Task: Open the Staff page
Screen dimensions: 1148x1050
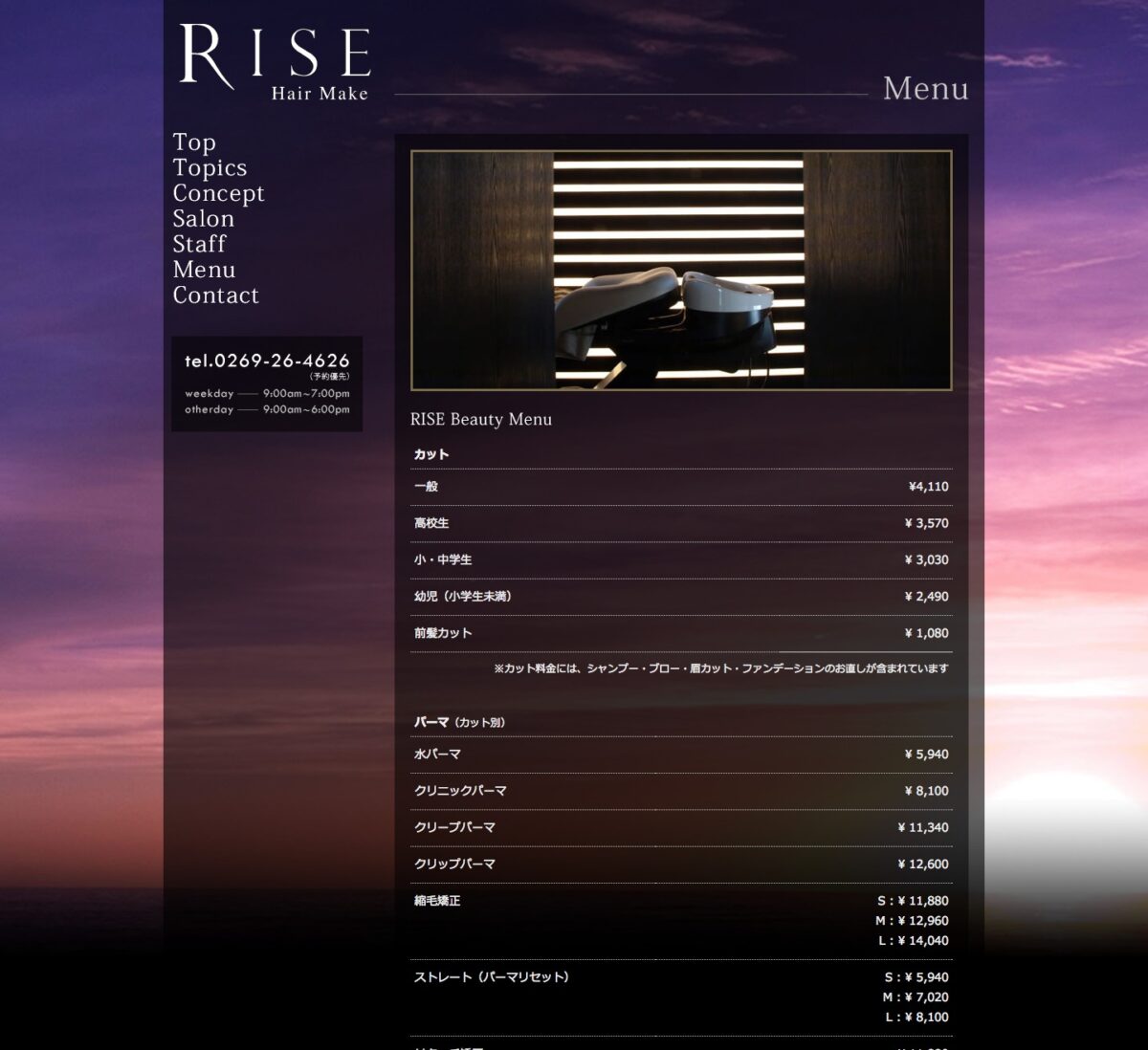Action: (199, 245)
